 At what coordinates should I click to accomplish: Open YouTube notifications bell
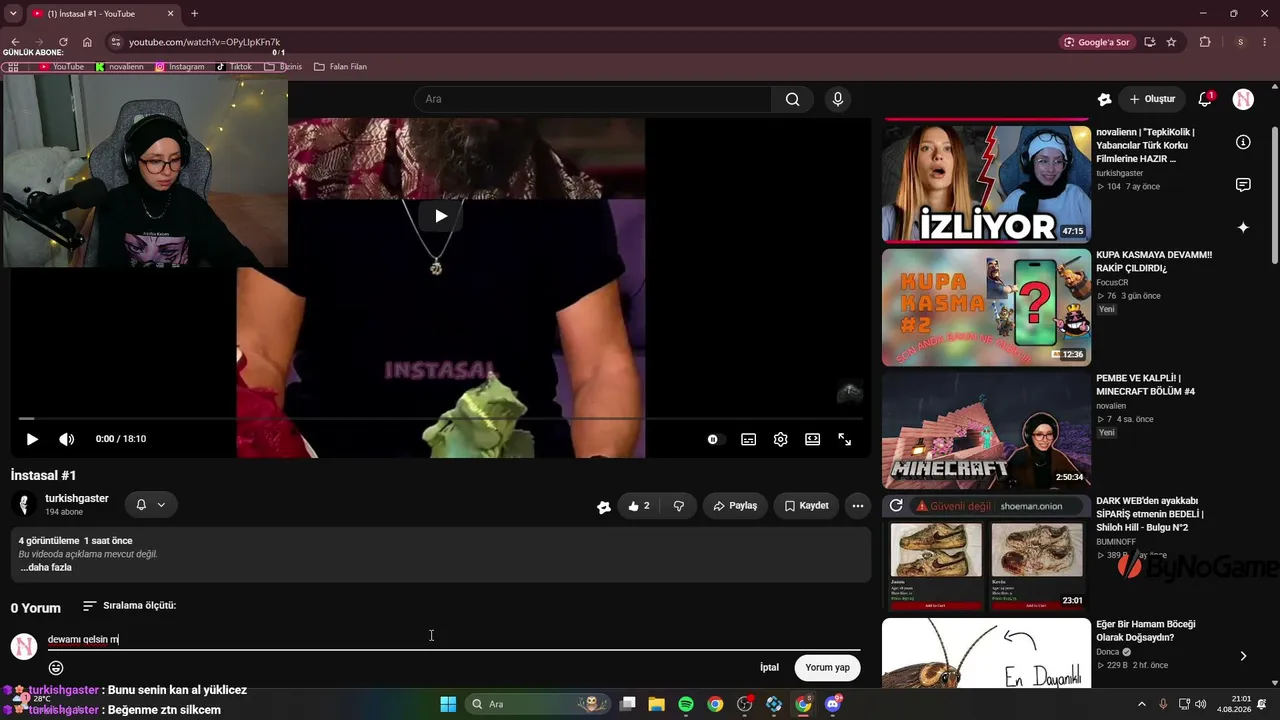click(1205, 99)
